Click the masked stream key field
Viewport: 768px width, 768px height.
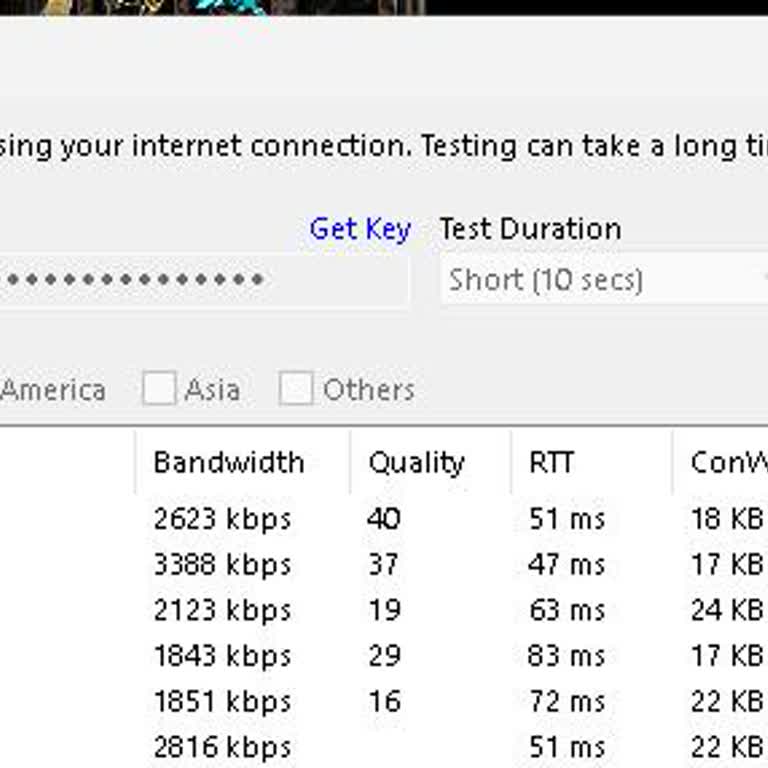coord(200,280)
